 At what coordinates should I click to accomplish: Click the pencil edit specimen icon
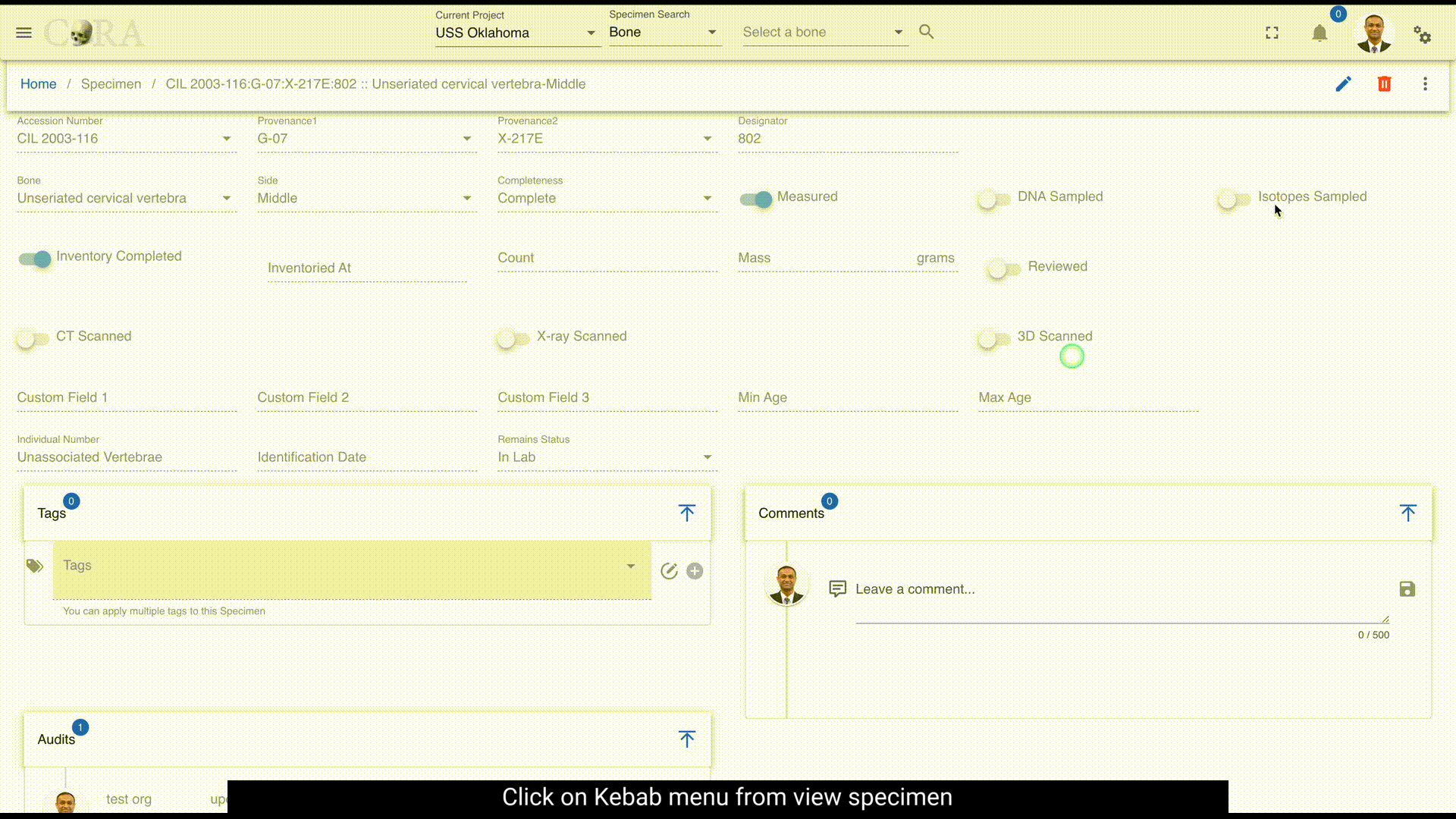click(x=1343, y=84)
